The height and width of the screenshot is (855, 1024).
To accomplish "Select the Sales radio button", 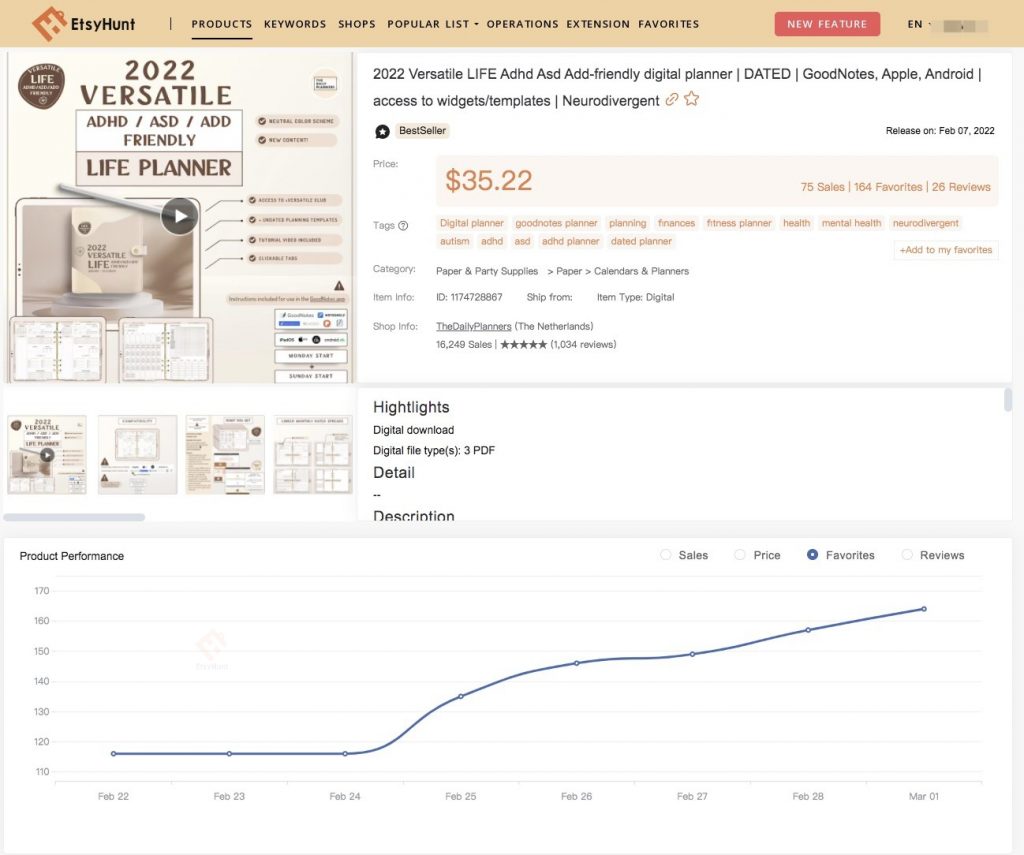I will pos(666,555).
